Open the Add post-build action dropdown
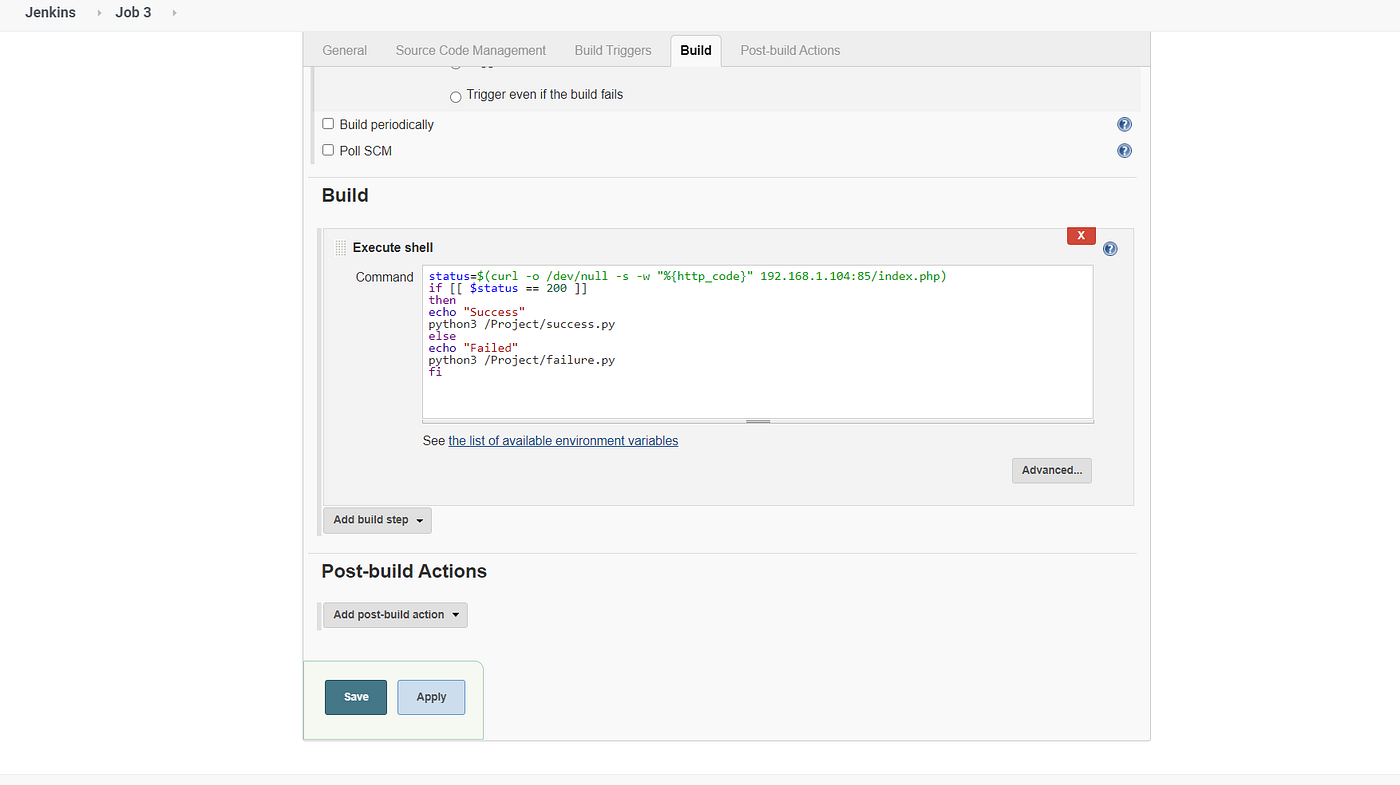 coord(395,614)
